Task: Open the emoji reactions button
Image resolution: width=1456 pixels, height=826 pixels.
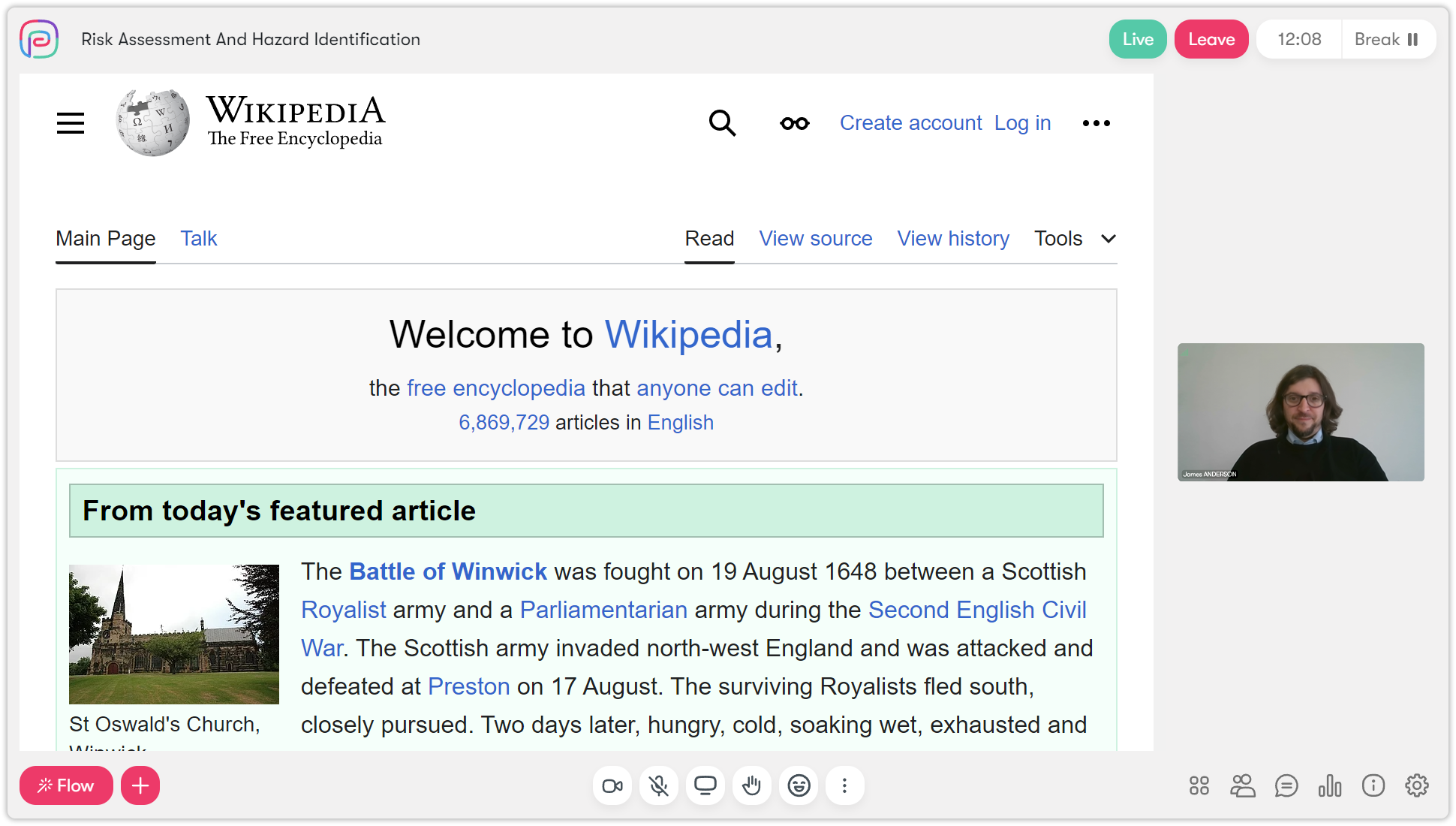Action: tap(799, 785)
